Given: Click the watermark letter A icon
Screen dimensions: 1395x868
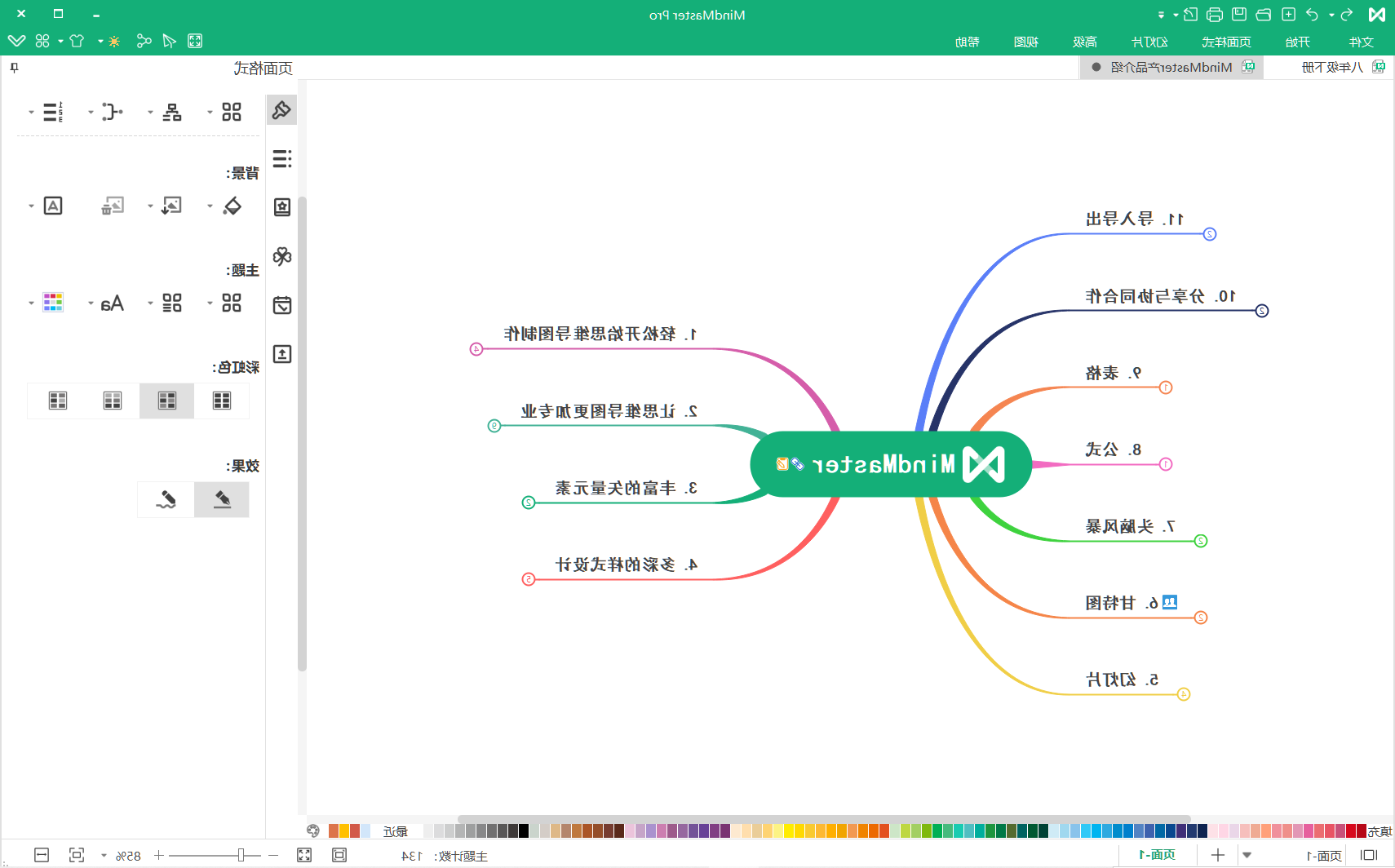Looking at the screenshot, I should point(53,206).
